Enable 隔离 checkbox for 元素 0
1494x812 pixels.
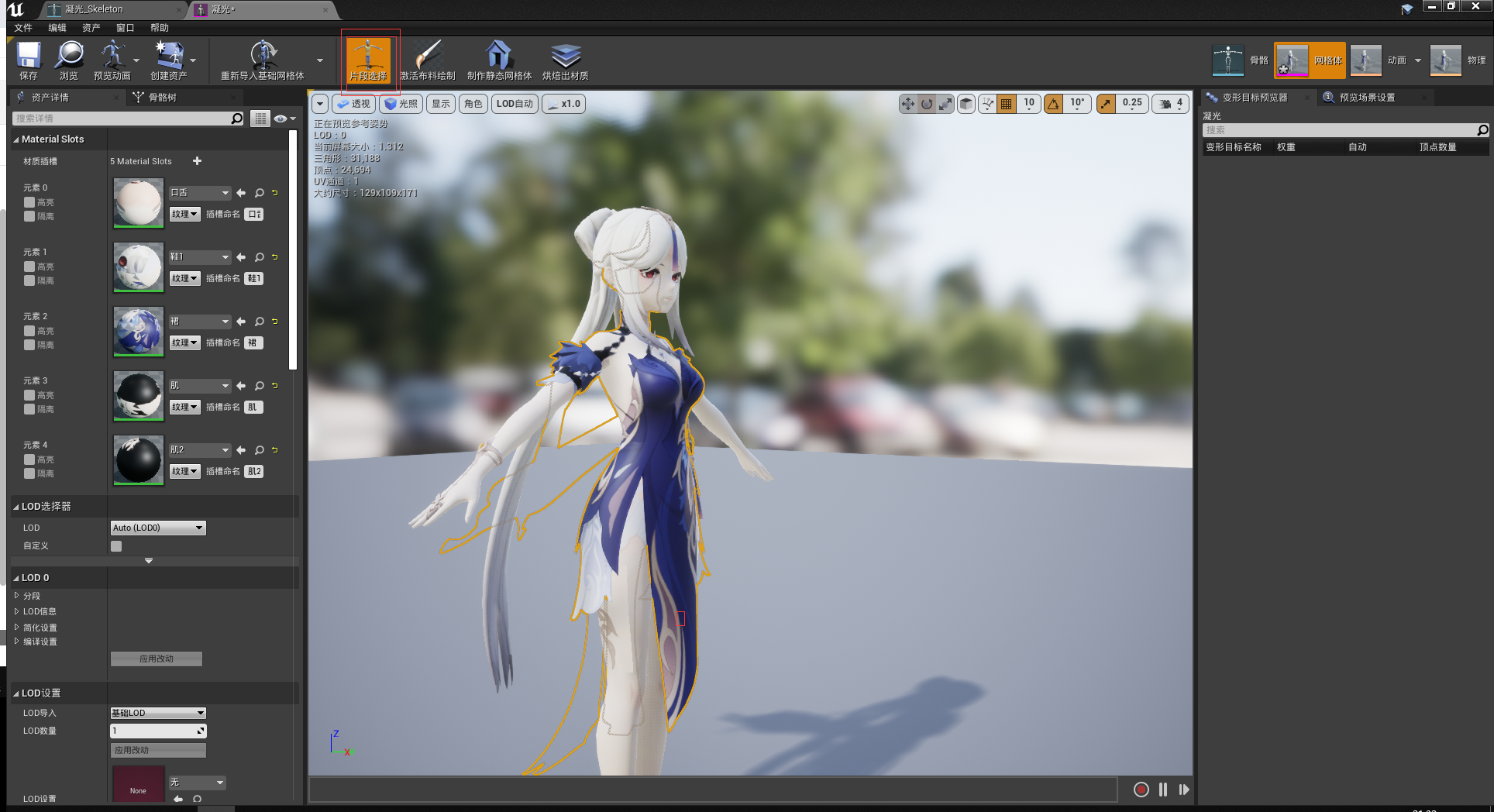click(x=29, y=216)
